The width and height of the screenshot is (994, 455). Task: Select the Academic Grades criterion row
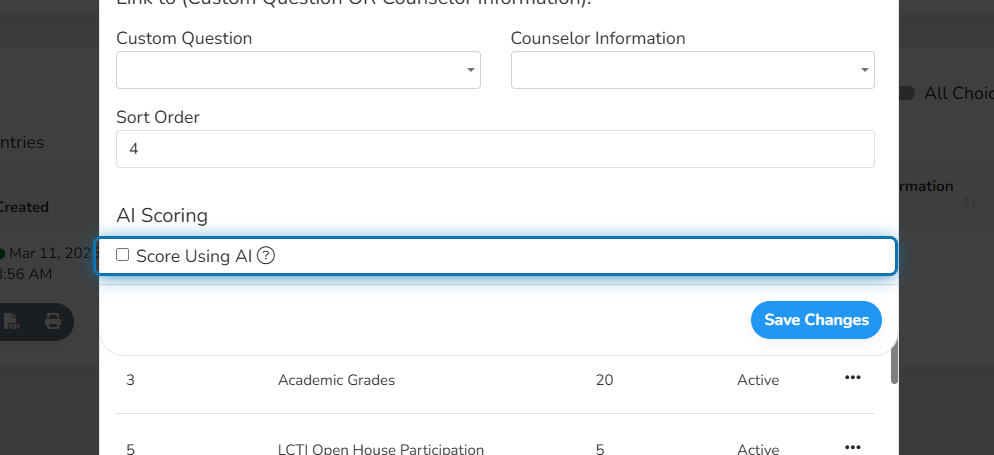(x=495, y=380)
